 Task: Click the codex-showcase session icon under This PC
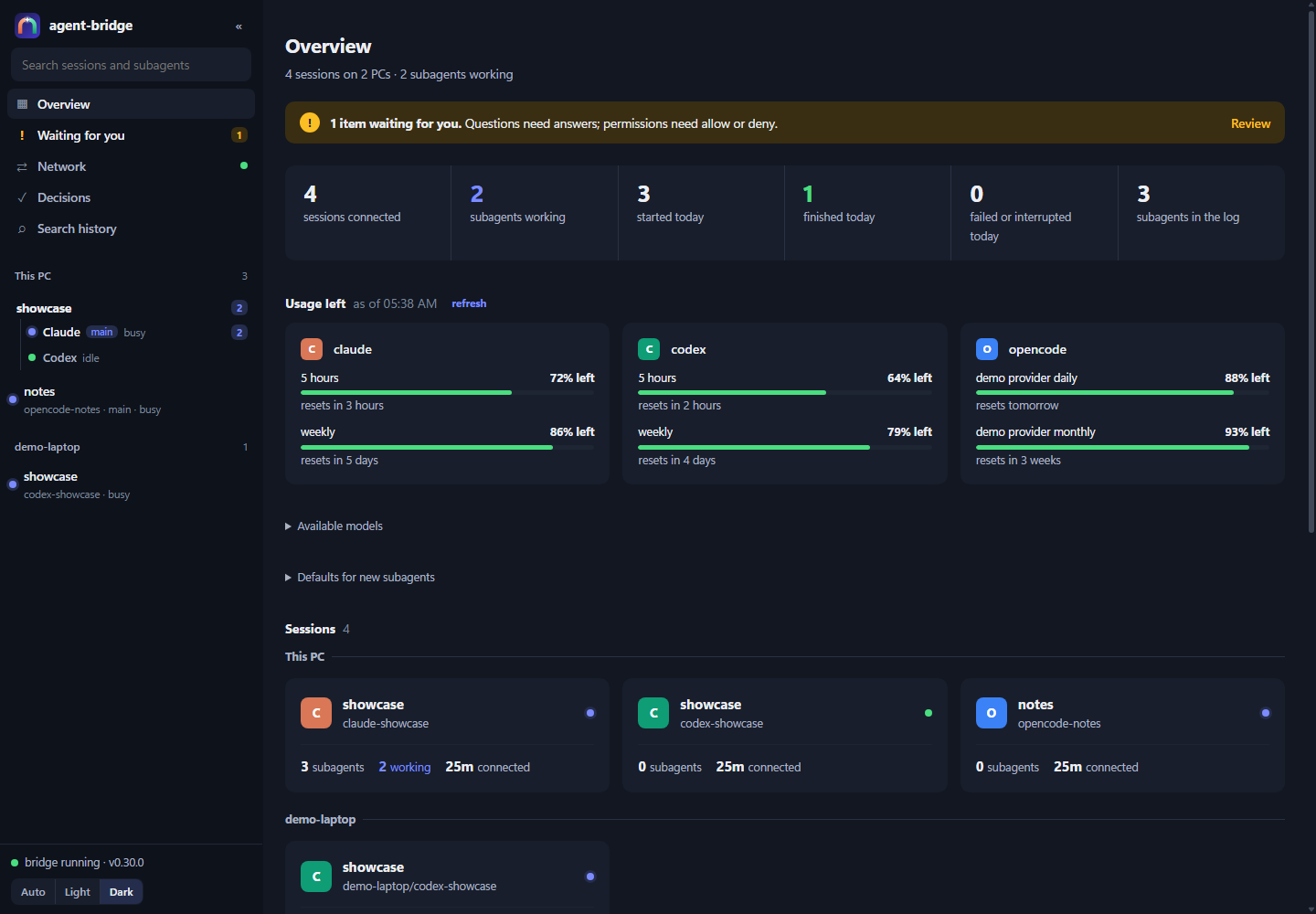pyautogui.click(x=653, y=713)
